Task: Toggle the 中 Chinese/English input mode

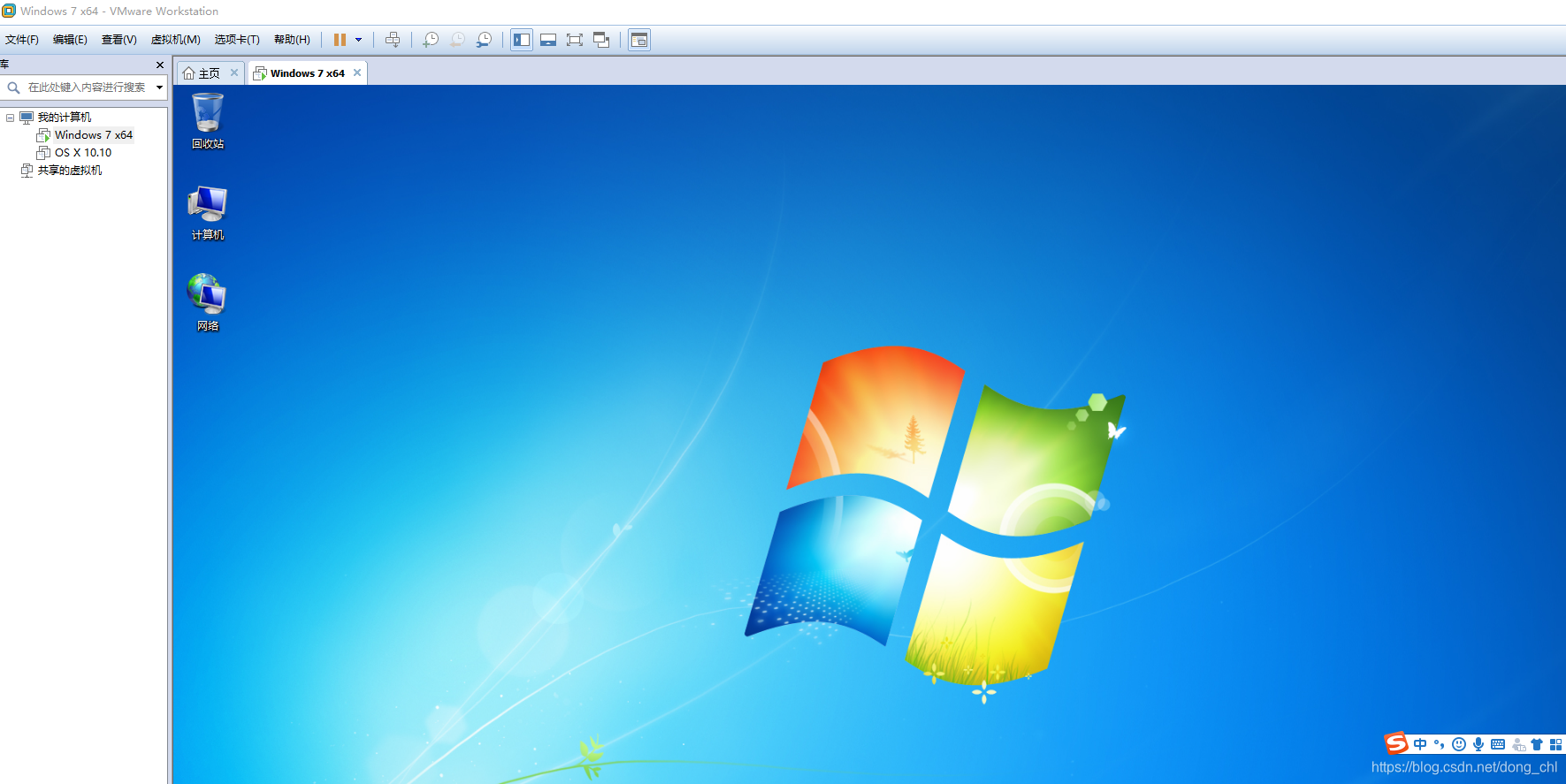Action: pos(1420,744)
